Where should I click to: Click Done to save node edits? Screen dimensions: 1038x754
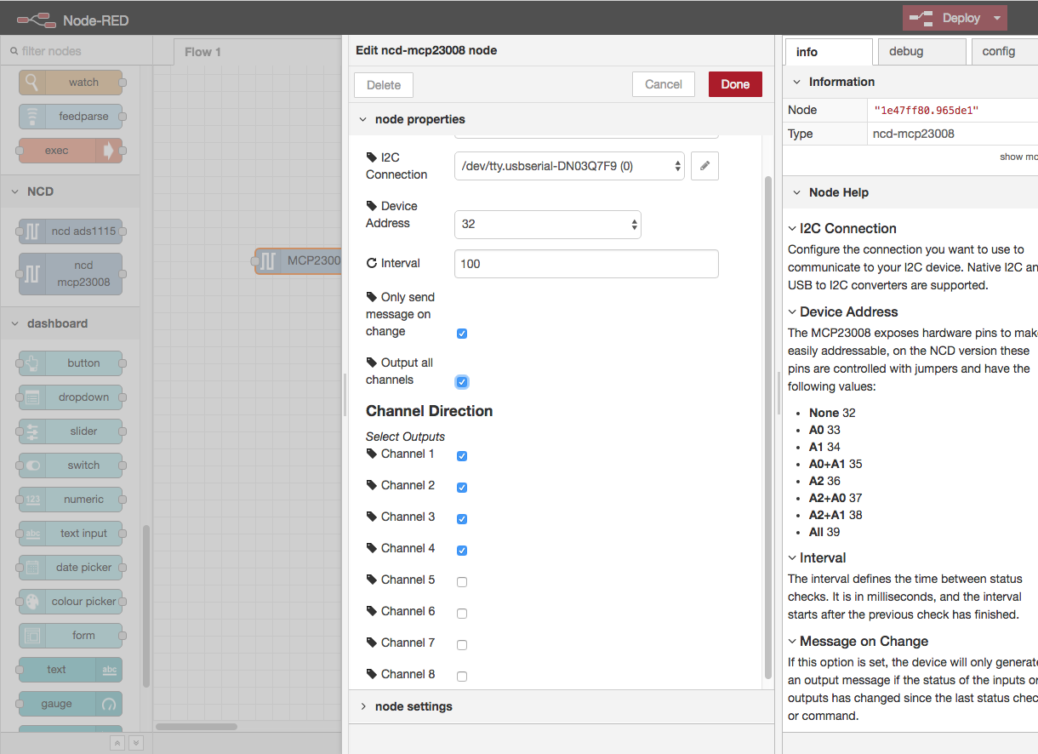pos(735,84)
